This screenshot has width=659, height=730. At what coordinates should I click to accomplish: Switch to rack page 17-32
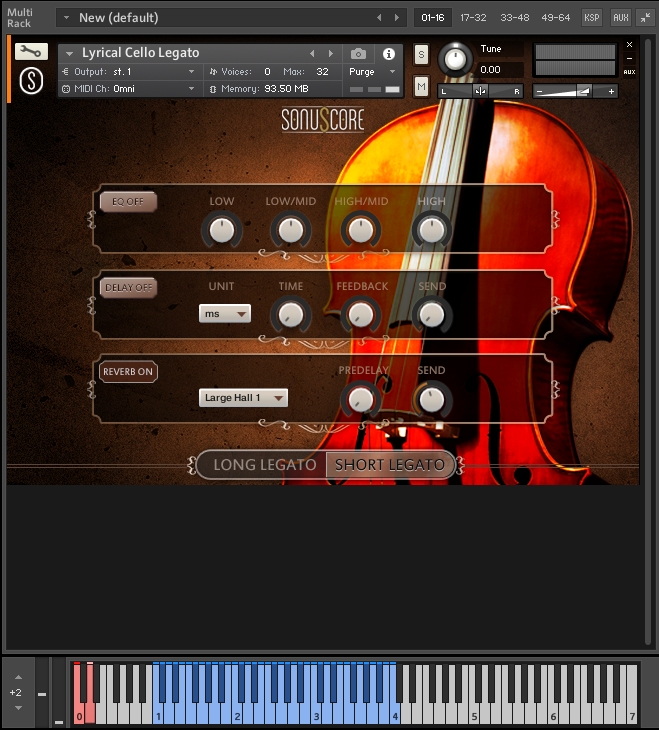click(473, 18)
